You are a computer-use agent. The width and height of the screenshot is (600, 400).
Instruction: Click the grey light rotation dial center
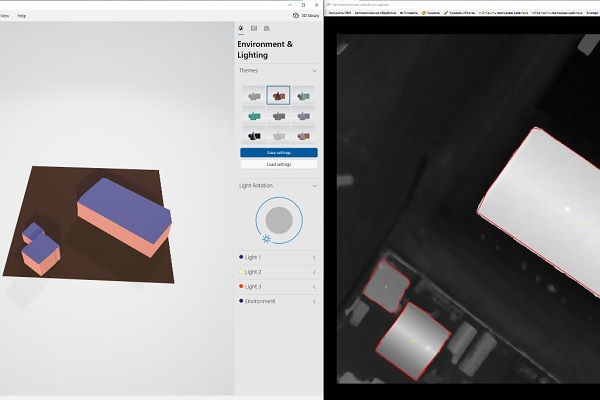279,220
